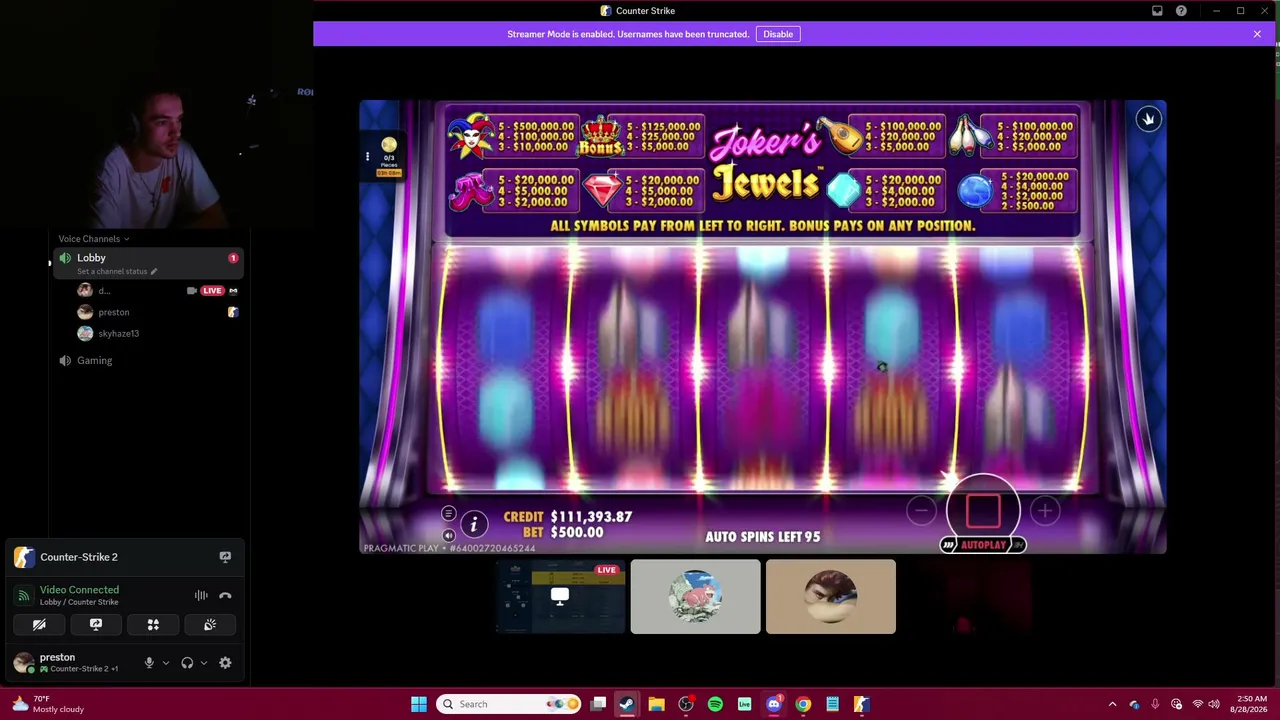Open Spotify from the taskbar
The width and height of the screenshot is (1280, 720).
point(715,704)
